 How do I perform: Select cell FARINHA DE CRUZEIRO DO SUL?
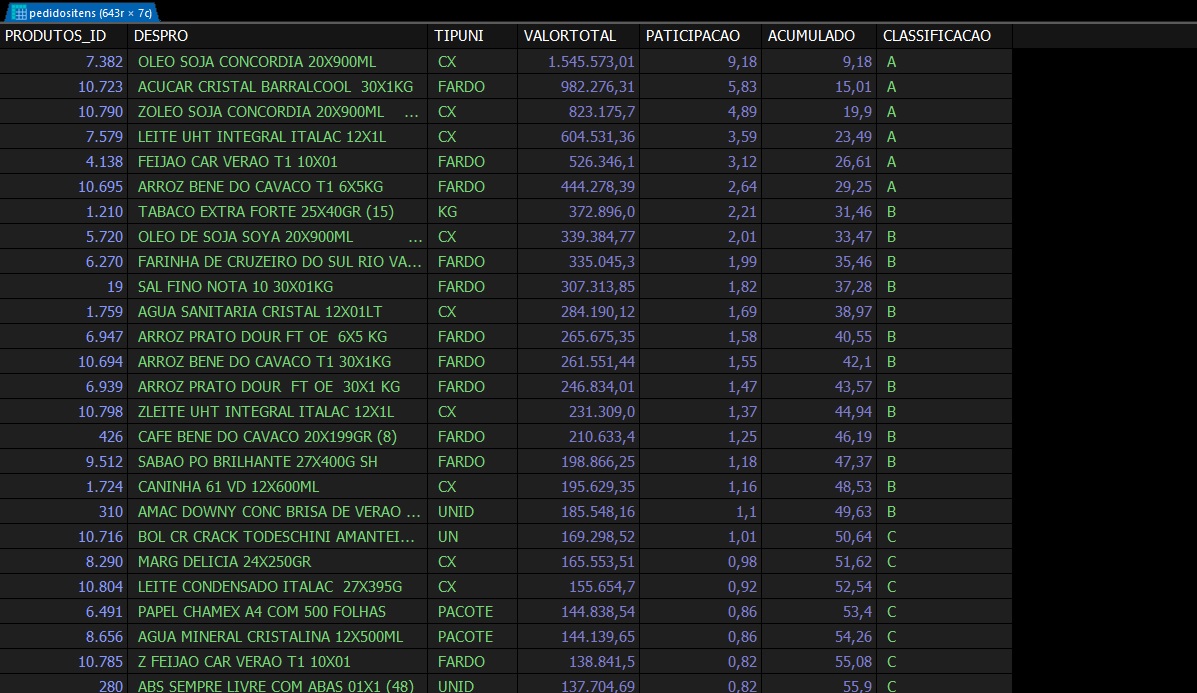coord(278,262)
